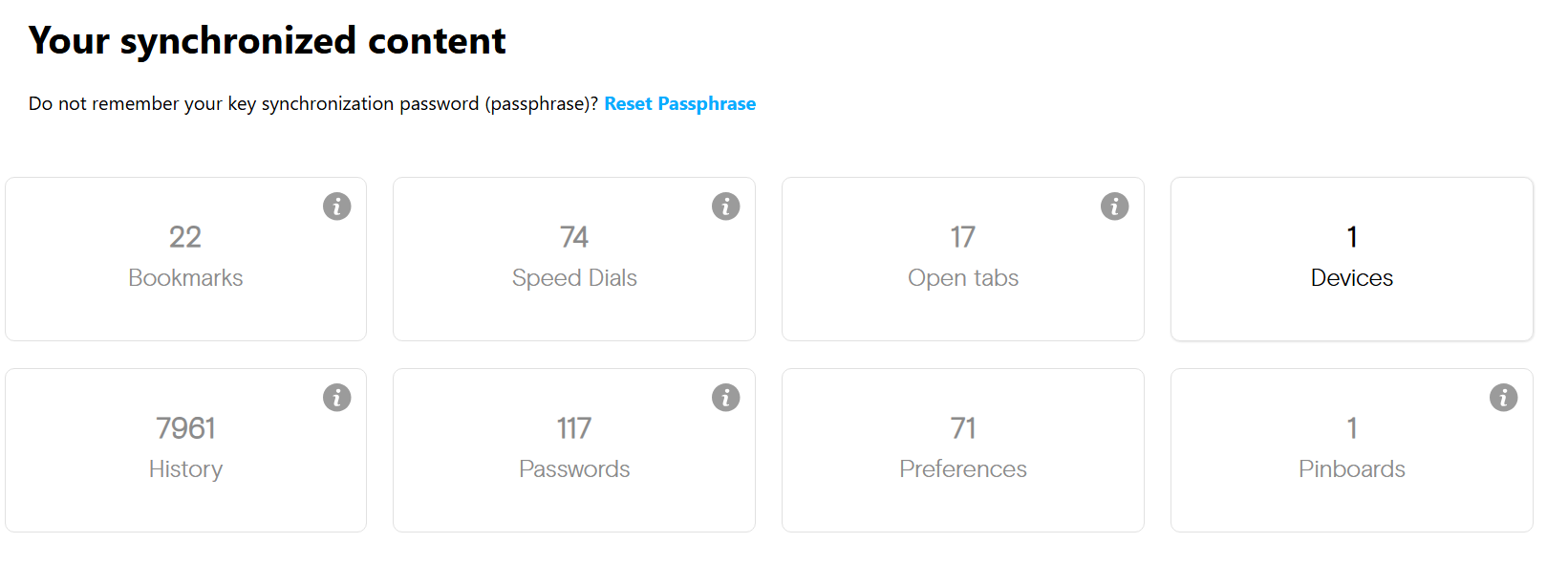Show info for Open tabs
The image size is (1568, 587).
[x=1114, y=207]
